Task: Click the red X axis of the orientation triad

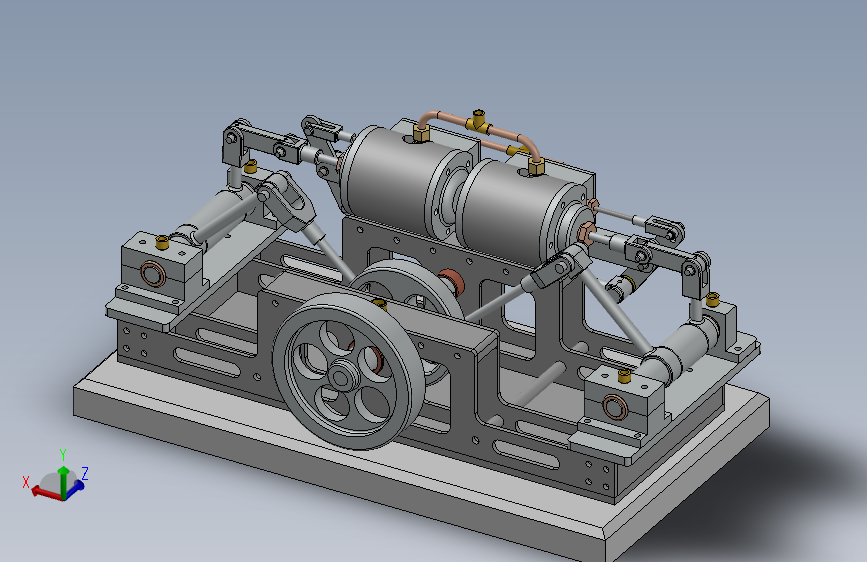Action: coord(46,492)
